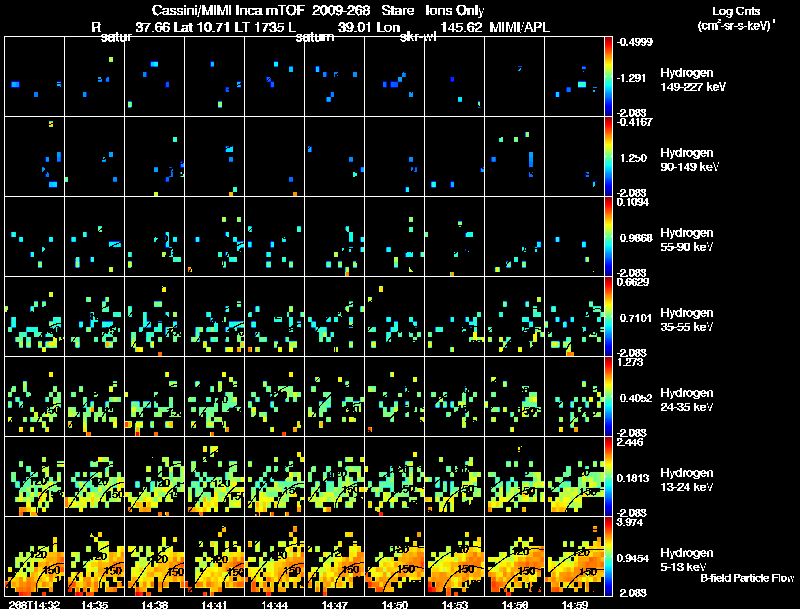Image resolution: width=800 pixels, height=609 pixels.
Task: Select the 14:56 time label
Action: click(514, 604)
